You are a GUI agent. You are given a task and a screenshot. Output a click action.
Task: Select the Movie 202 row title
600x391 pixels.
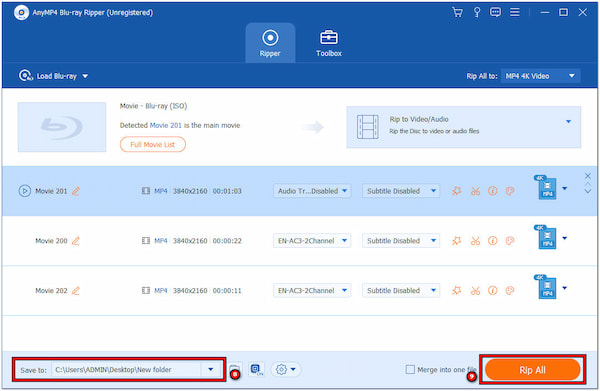pyautogui.click(x=51, y=290)
